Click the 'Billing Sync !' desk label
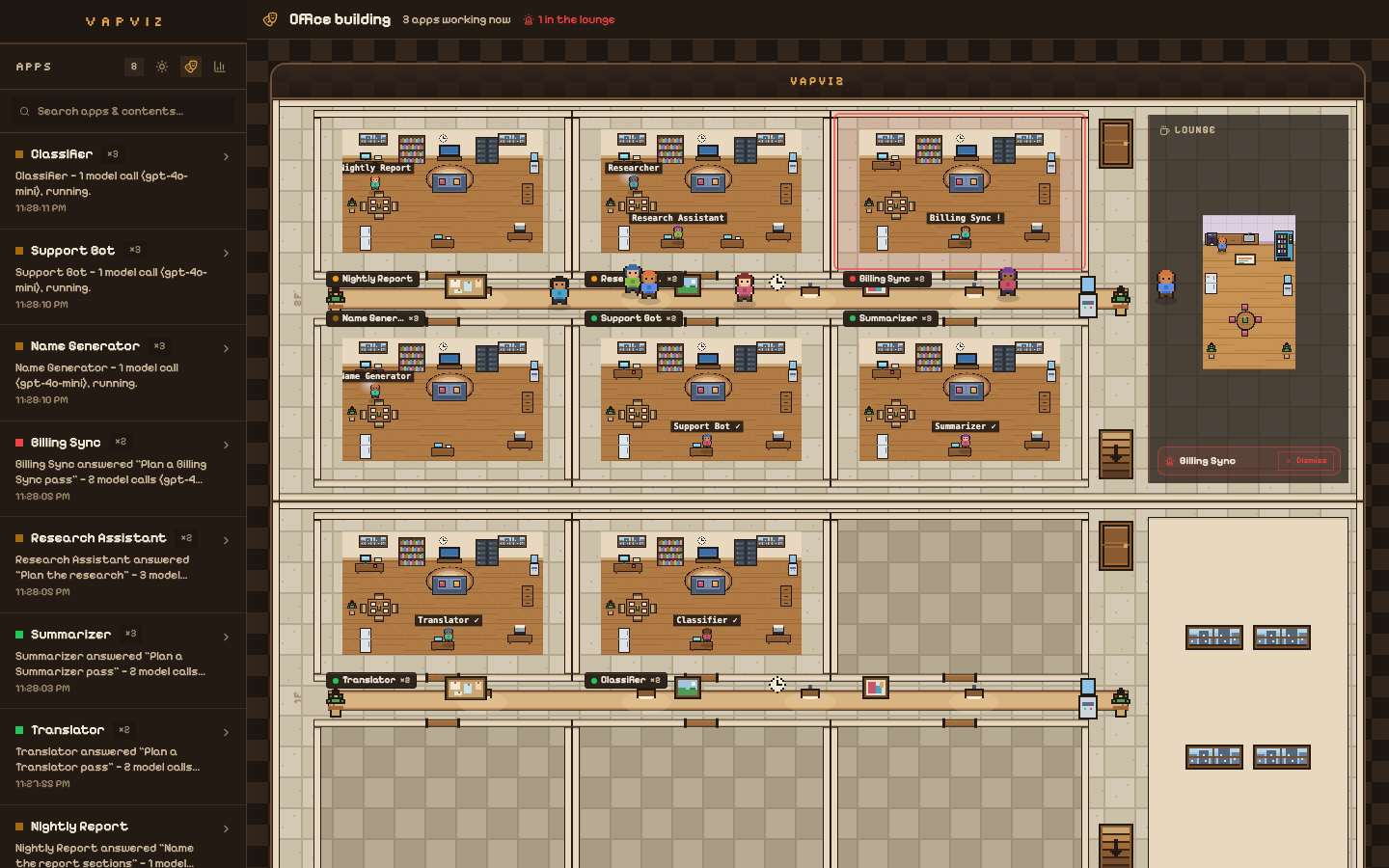The image size is (1389, 868). coord(966,218)
